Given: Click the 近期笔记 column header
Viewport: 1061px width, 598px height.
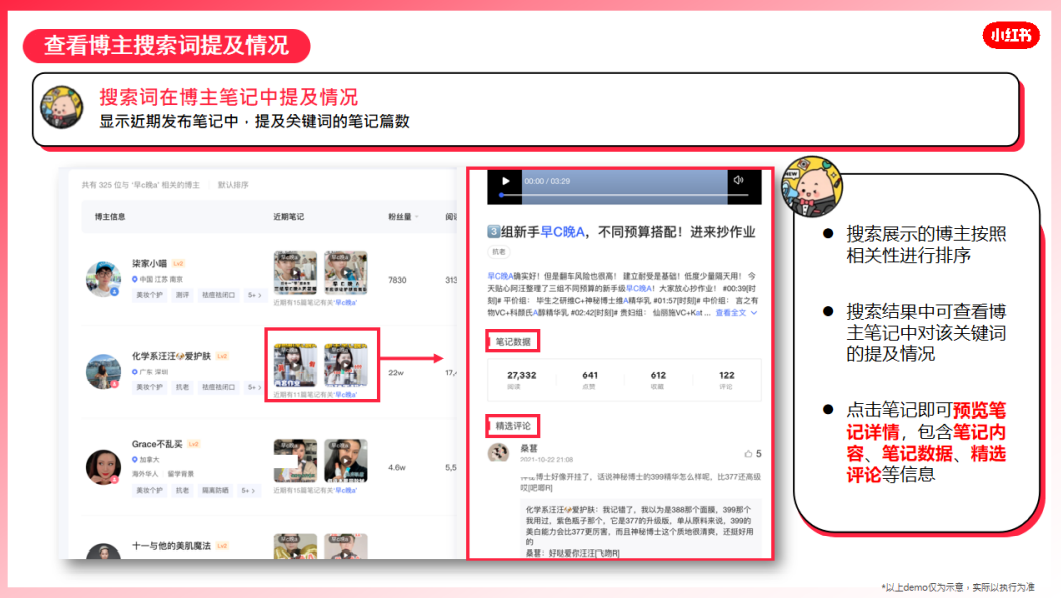Looking at the screenshot, I should (x=288, y=216).
